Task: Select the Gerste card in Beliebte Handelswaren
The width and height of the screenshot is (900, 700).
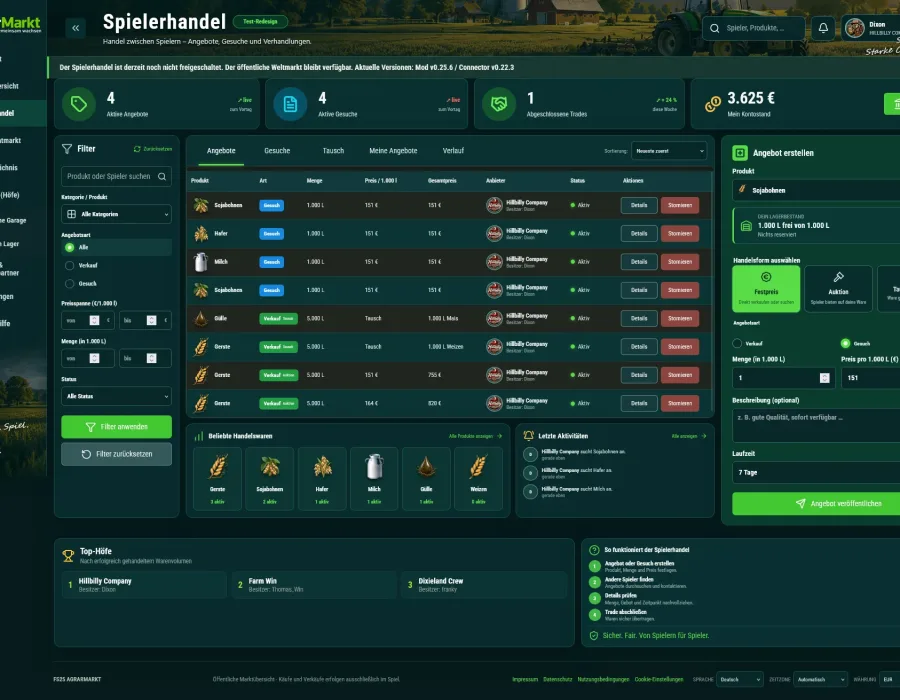Action: point(218,479)
